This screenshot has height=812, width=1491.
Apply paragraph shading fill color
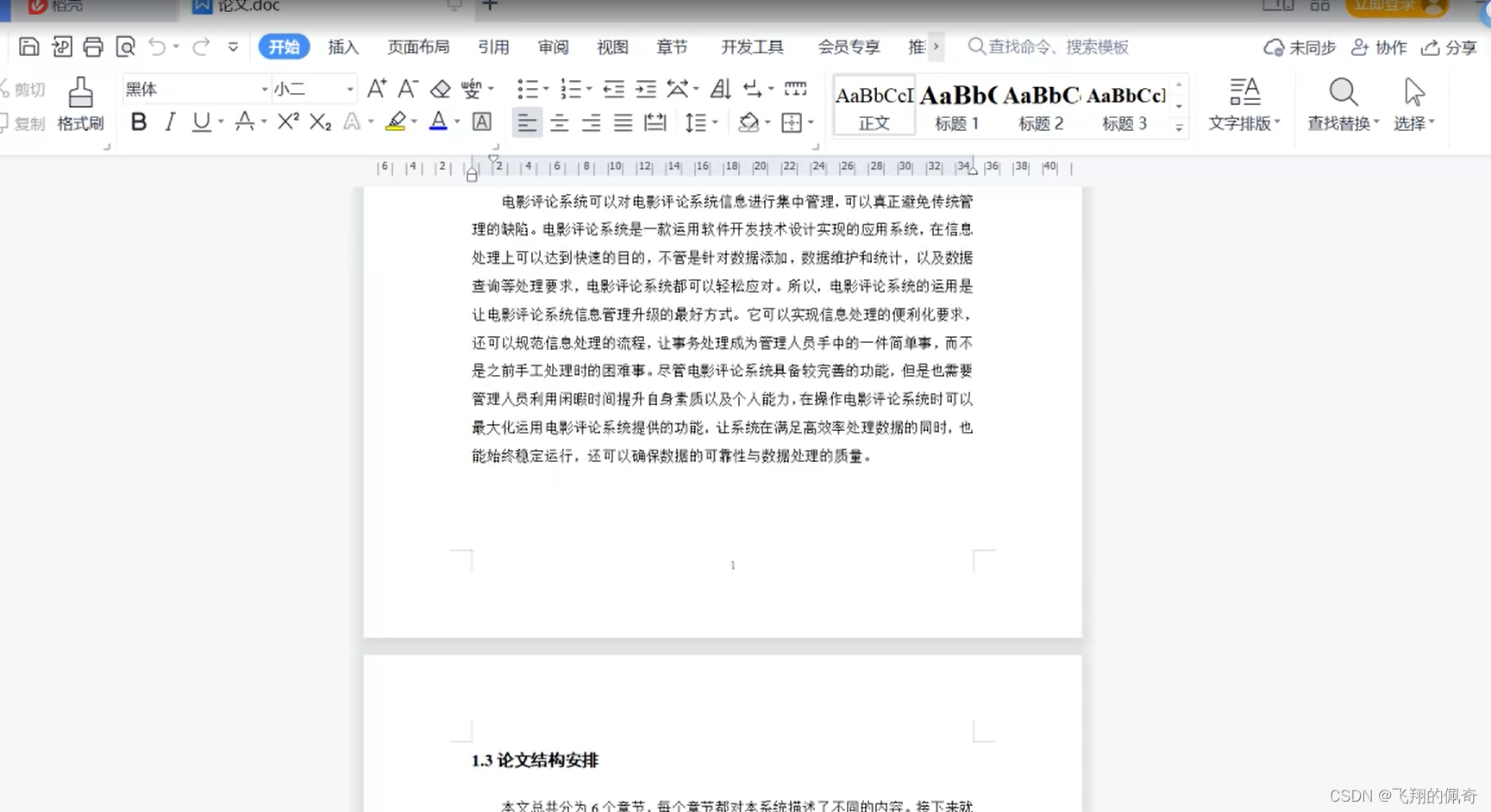[749, 122]
